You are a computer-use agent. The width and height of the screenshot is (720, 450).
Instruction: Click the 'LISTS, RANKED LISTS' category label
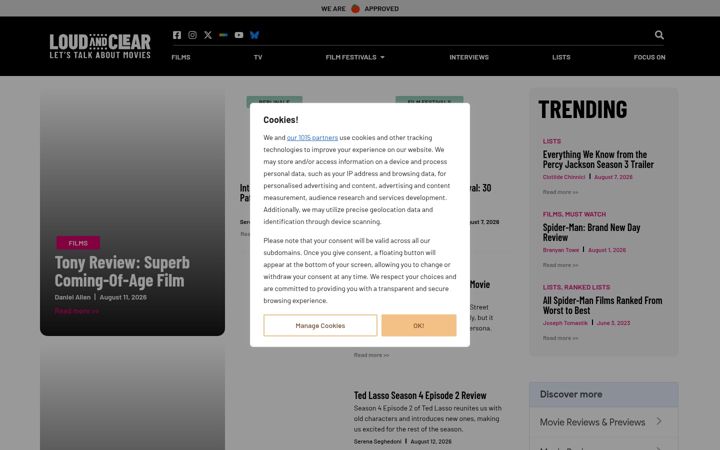coord(576,287)
